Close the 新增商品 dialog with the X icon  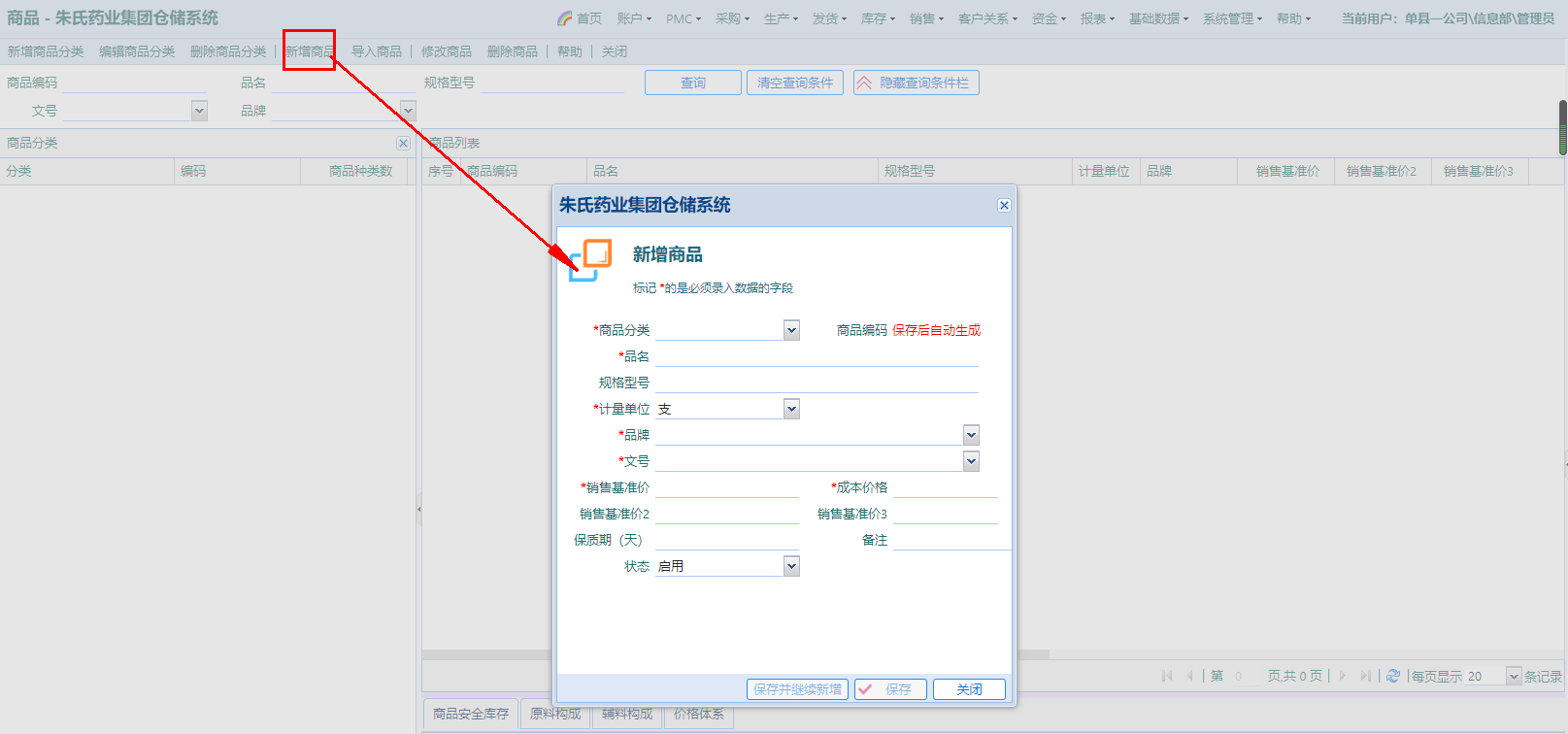(1004, 205)
